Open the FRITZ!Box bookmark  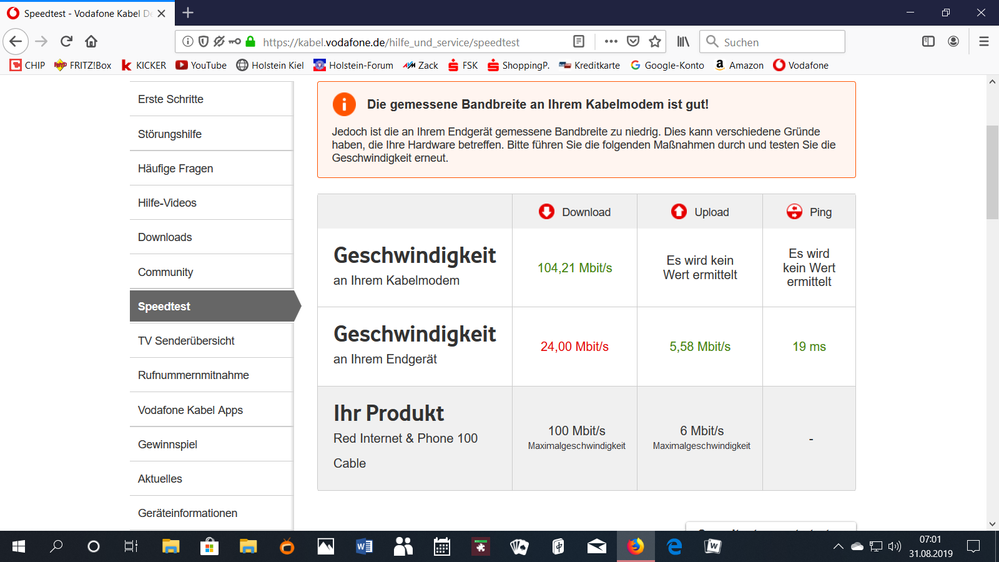(83, 65)
